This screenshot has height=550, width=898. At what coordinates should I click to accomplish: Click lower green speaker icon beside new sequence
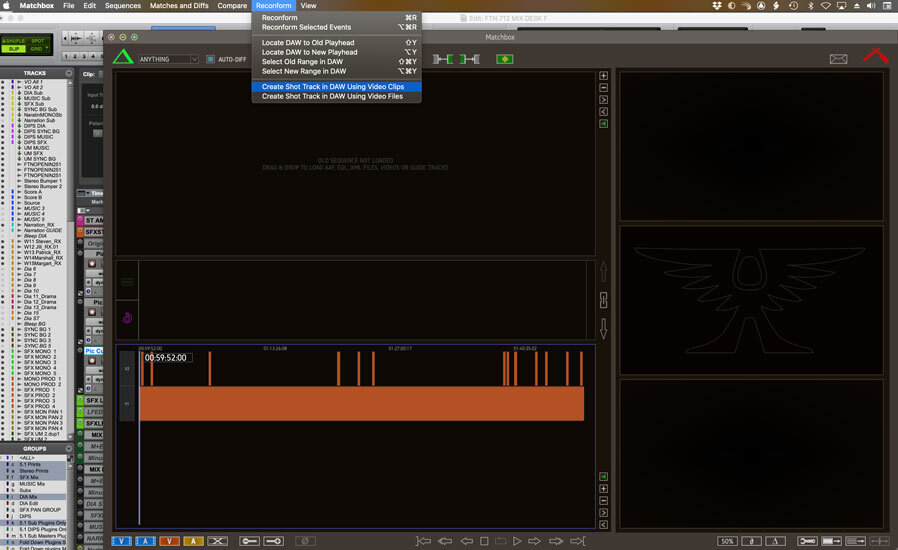pos(604,477)
